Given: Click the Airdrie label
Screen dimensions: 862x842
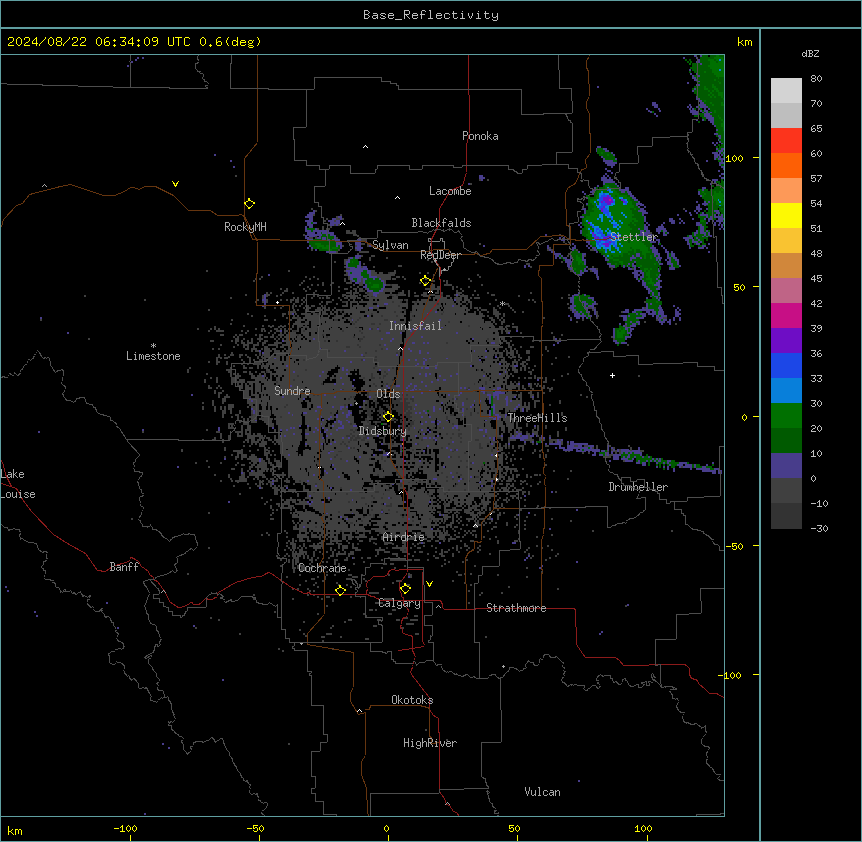Looking at the screenshot, I should 404,537.
